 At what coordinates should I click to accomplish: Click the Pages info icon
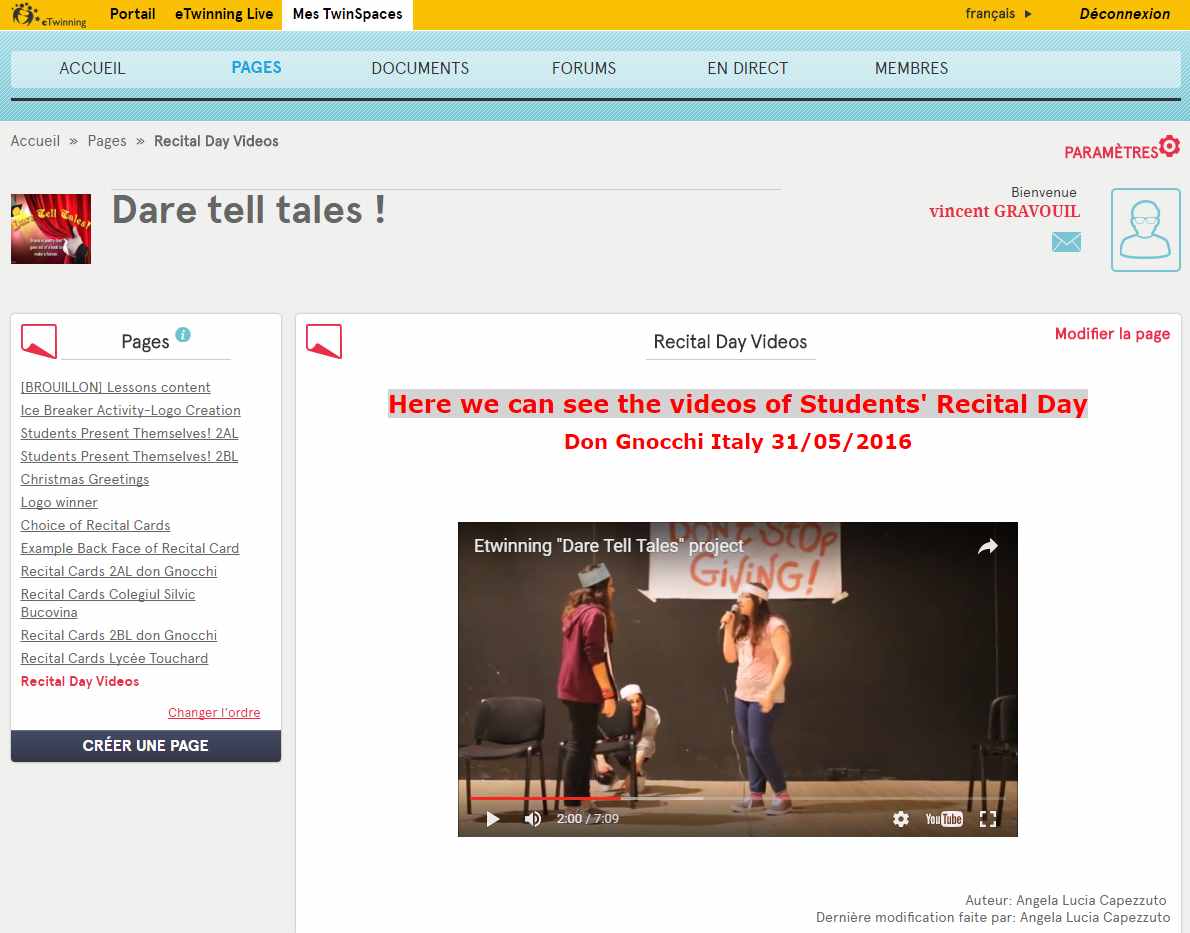tap(183, 335)
